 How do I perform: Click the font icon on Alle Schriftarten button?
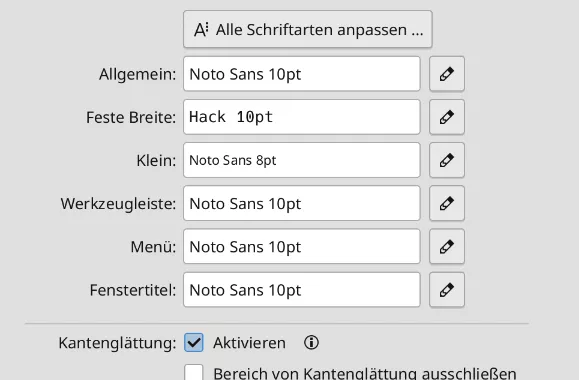point(201,30)
